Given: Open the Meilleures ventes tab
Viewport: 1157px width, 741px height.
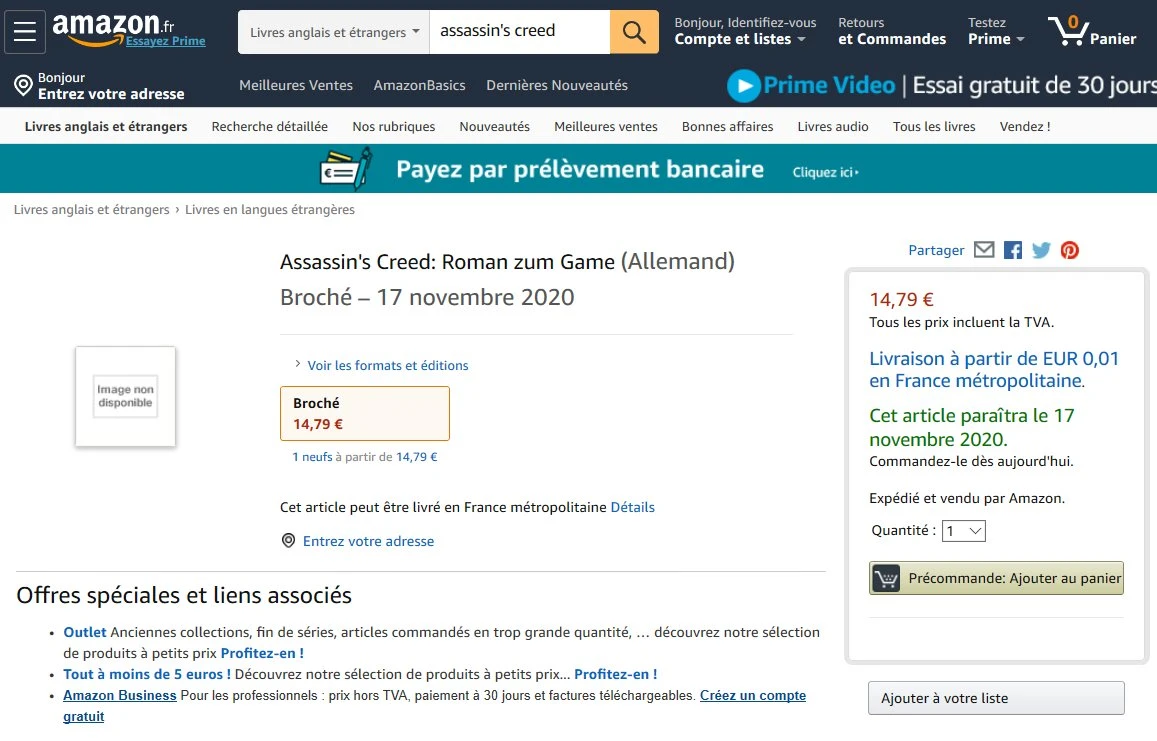Looking at the screenshot, I should pyautogui.click(x=606, y=127).
